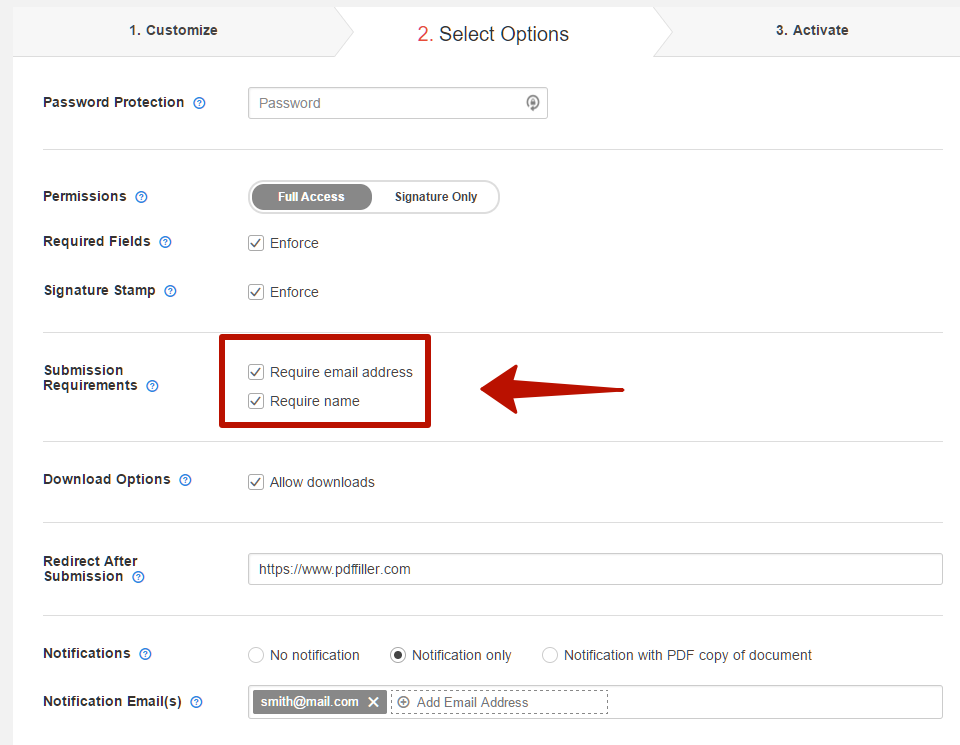The height and width of the screenshot is (745, 960).
Task: Choose Notification with PDF copy option
Action: click(550, 655)
